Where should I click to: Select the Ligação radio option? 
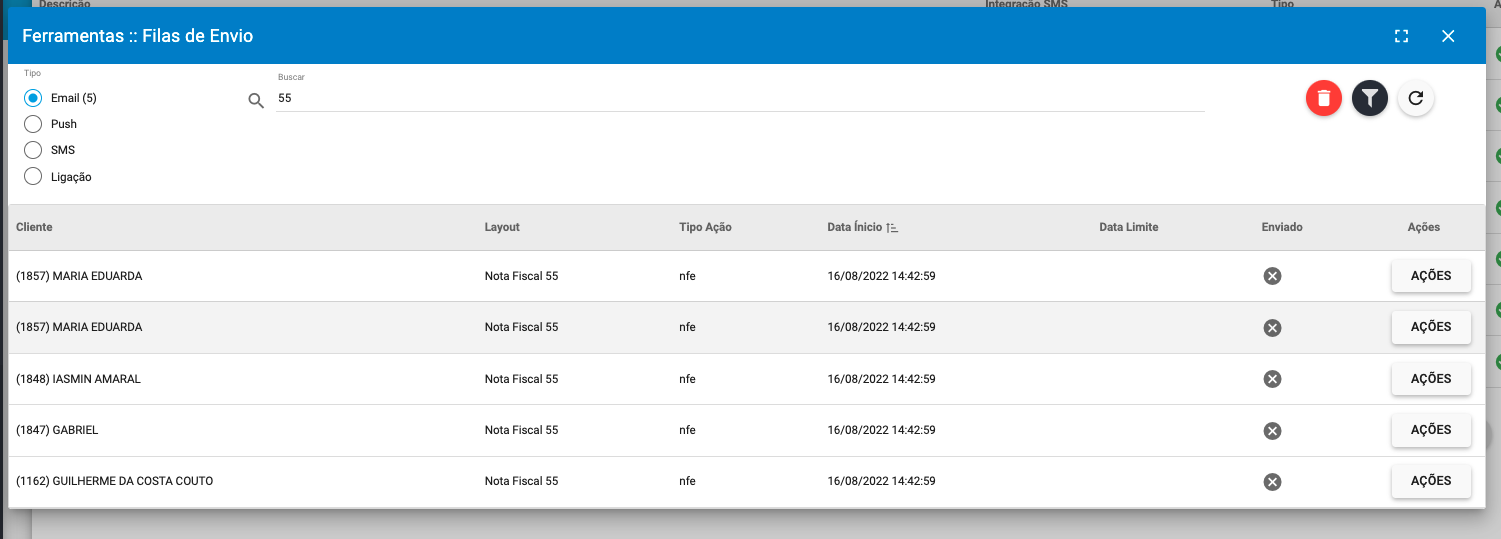coord(33,177)
